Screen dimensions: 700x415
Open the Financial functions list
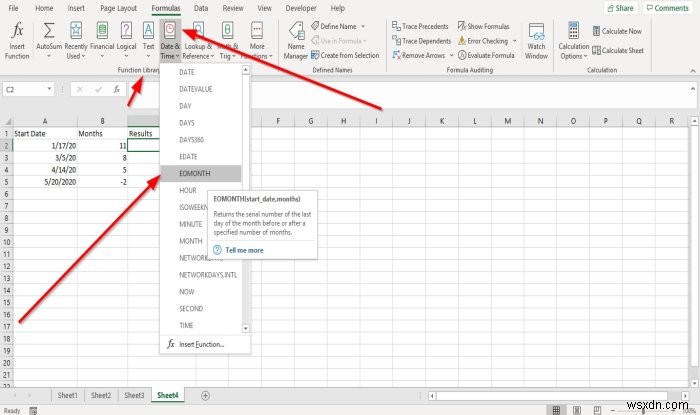click(102, 40)
